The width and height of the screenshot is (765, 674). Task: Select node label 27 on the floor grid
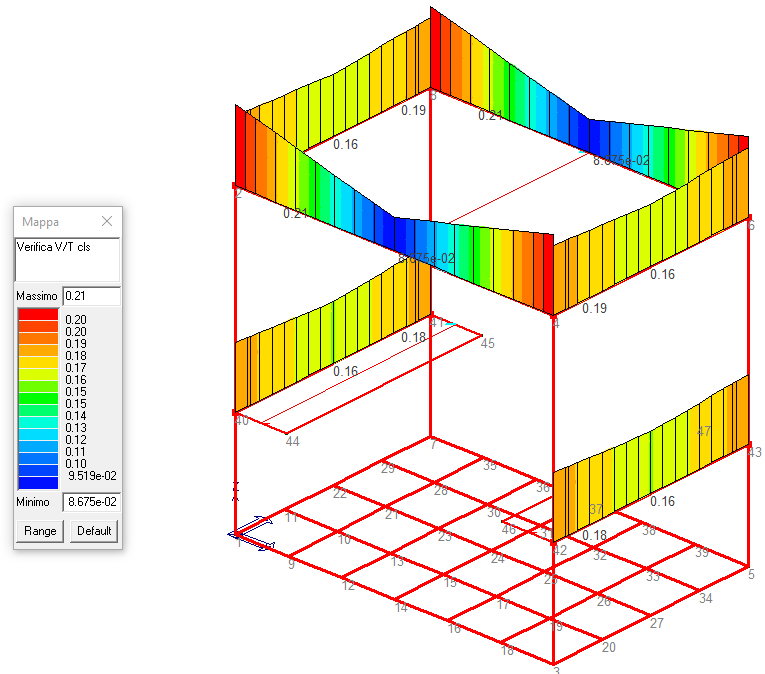(x=657, y=623)
